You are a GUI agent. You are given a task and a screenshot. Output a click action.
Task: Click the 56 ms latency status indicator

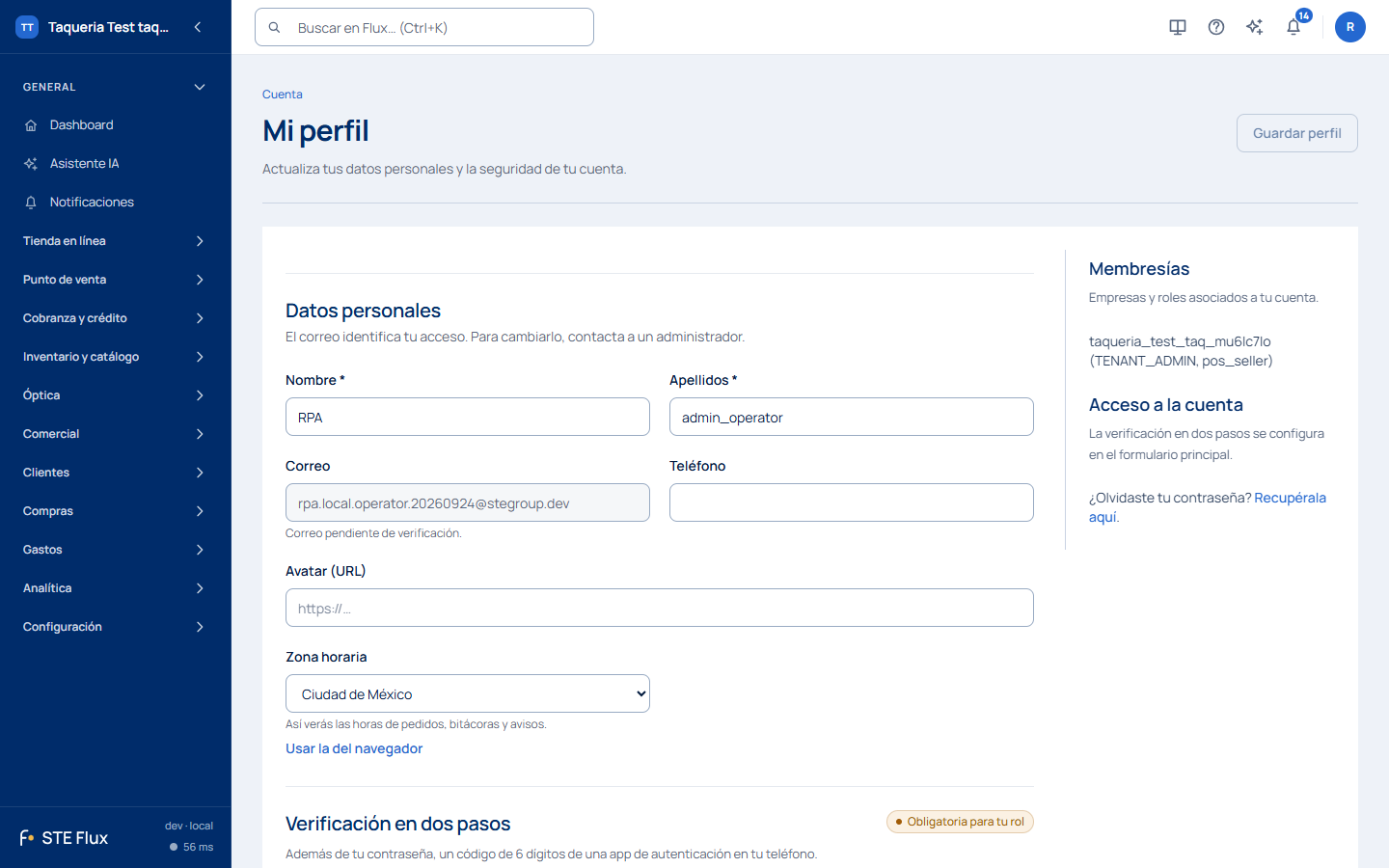[x=191, y=847]
